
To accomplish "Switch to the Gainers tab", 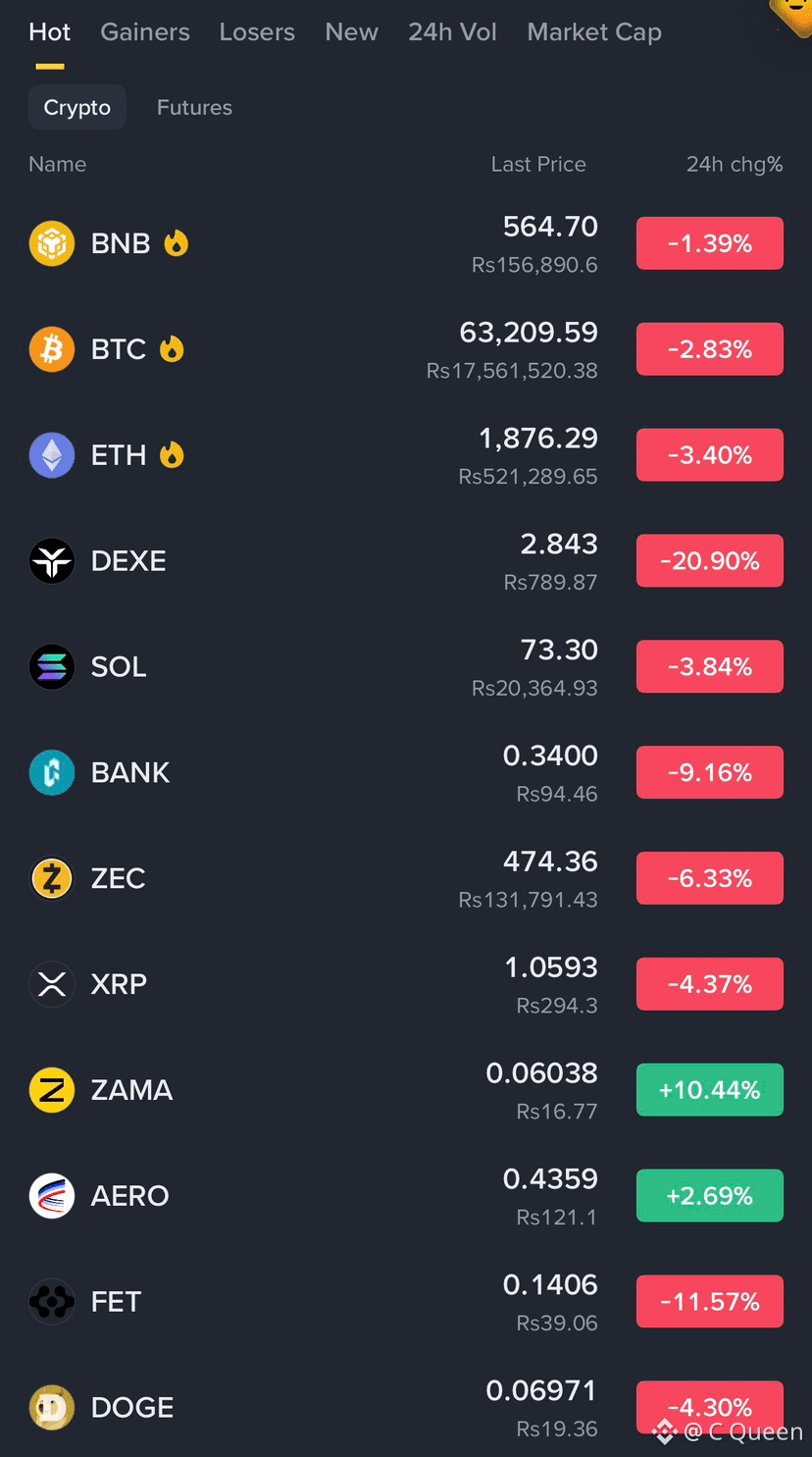I will pyautogui.click(x=145, y=32).
